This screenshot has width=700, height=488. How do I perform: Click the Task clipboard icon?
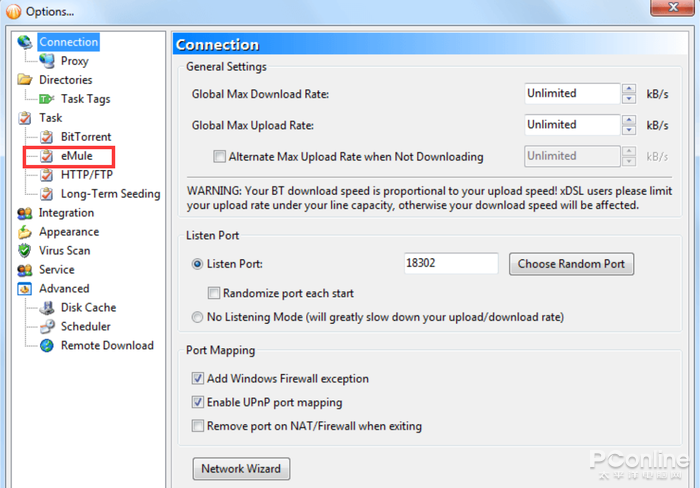[25, 118]
